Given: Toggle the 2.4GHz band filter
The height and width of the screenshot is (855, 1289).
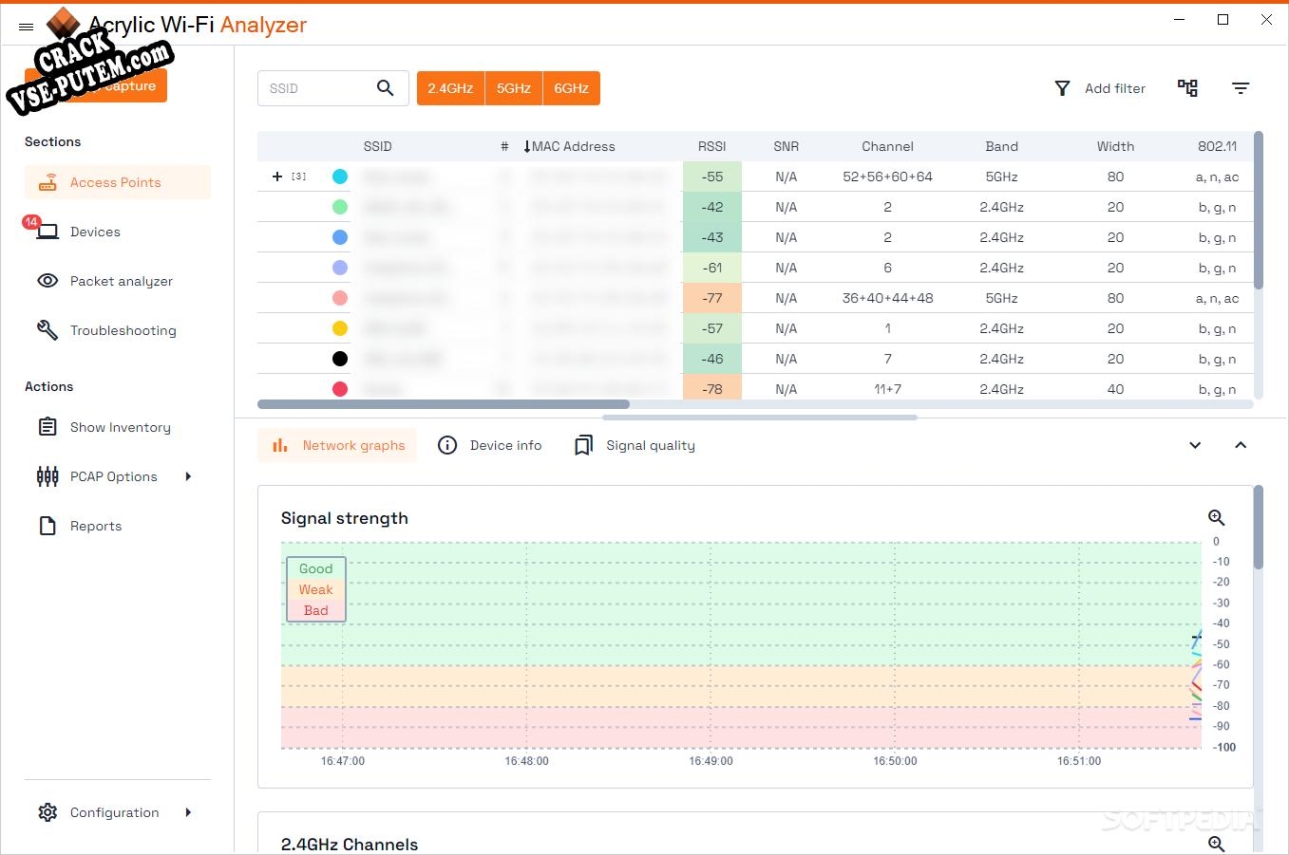Looking at the screenshot, I should pos(450,88).
